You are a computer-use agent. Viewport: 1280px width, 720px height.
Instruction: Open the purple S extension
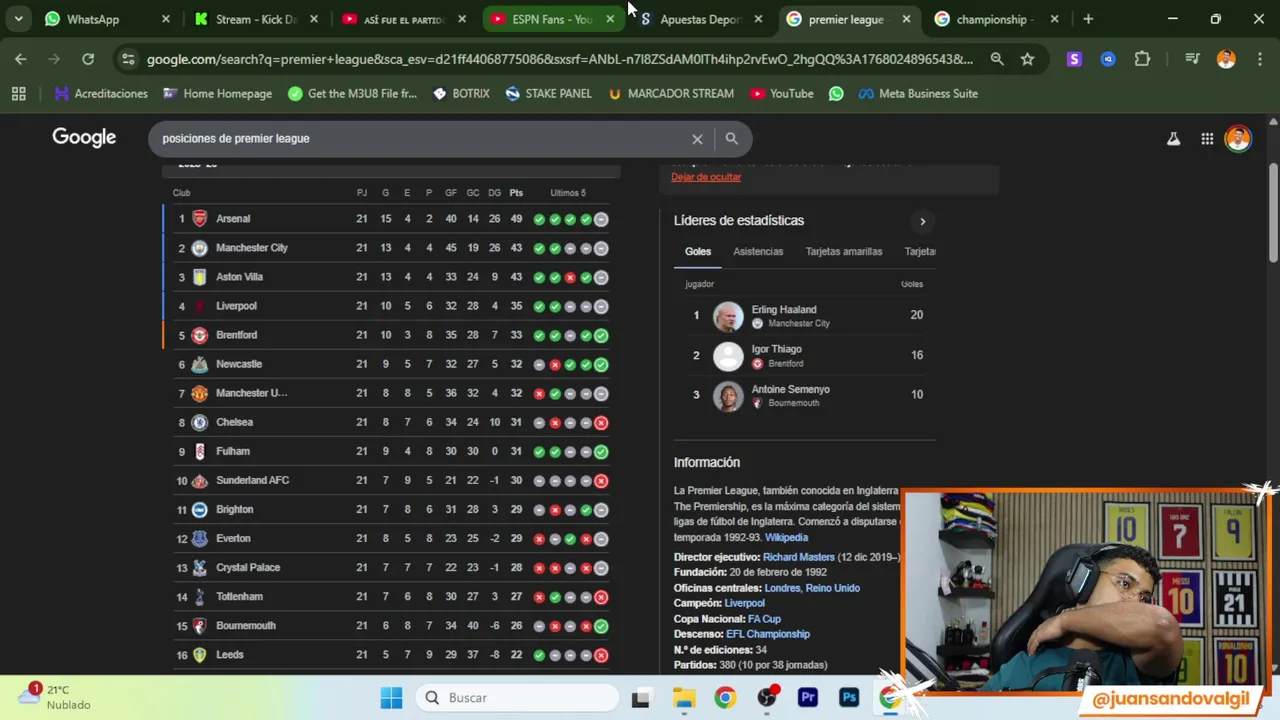click(1074, 59)
